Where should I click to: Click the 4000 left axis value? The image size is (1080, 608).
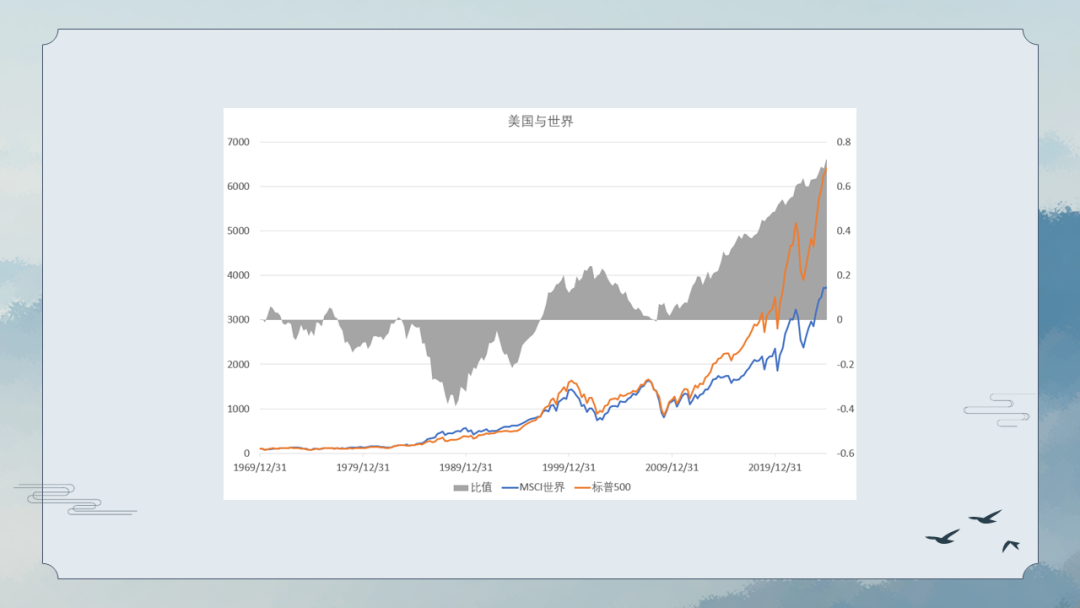pos(238,275)
